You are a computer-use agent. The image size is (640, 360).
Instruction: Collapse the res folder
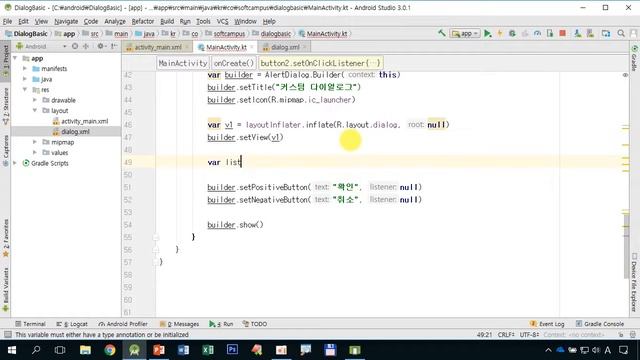[x=25, y=89]
